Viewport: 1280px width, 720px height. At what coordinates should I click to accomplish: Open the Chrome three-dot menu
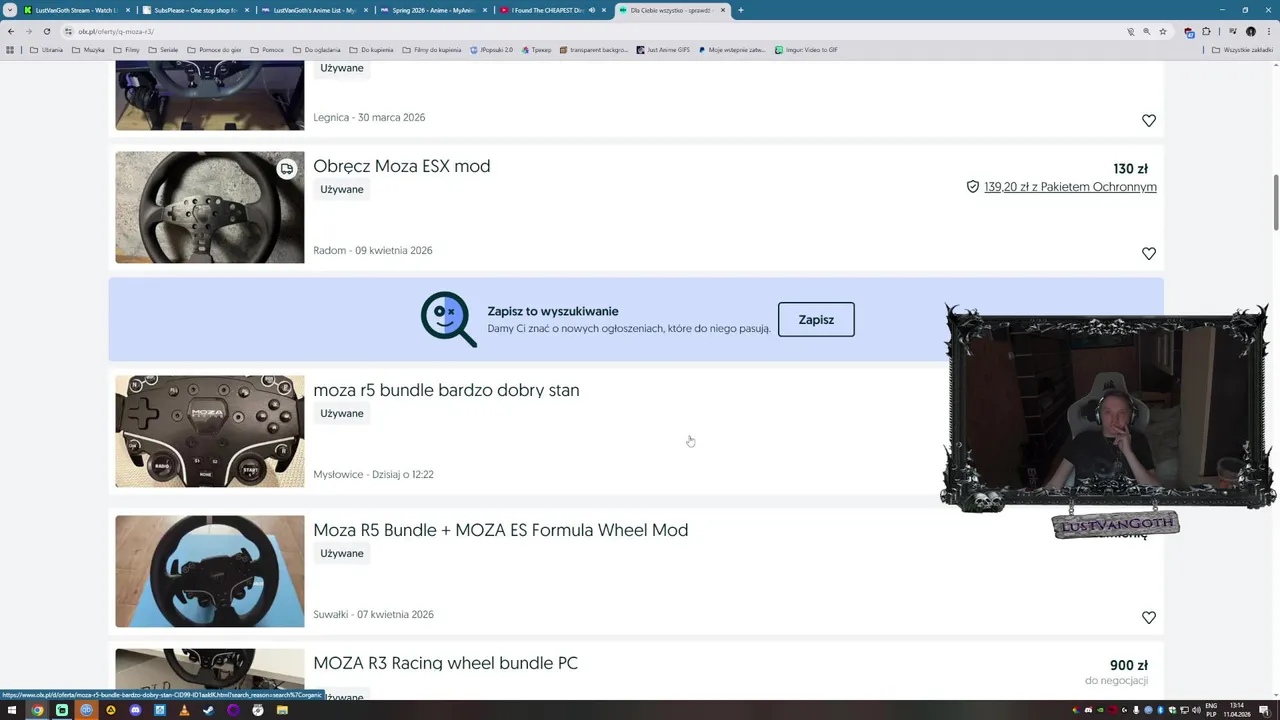tap(1268, 31)
